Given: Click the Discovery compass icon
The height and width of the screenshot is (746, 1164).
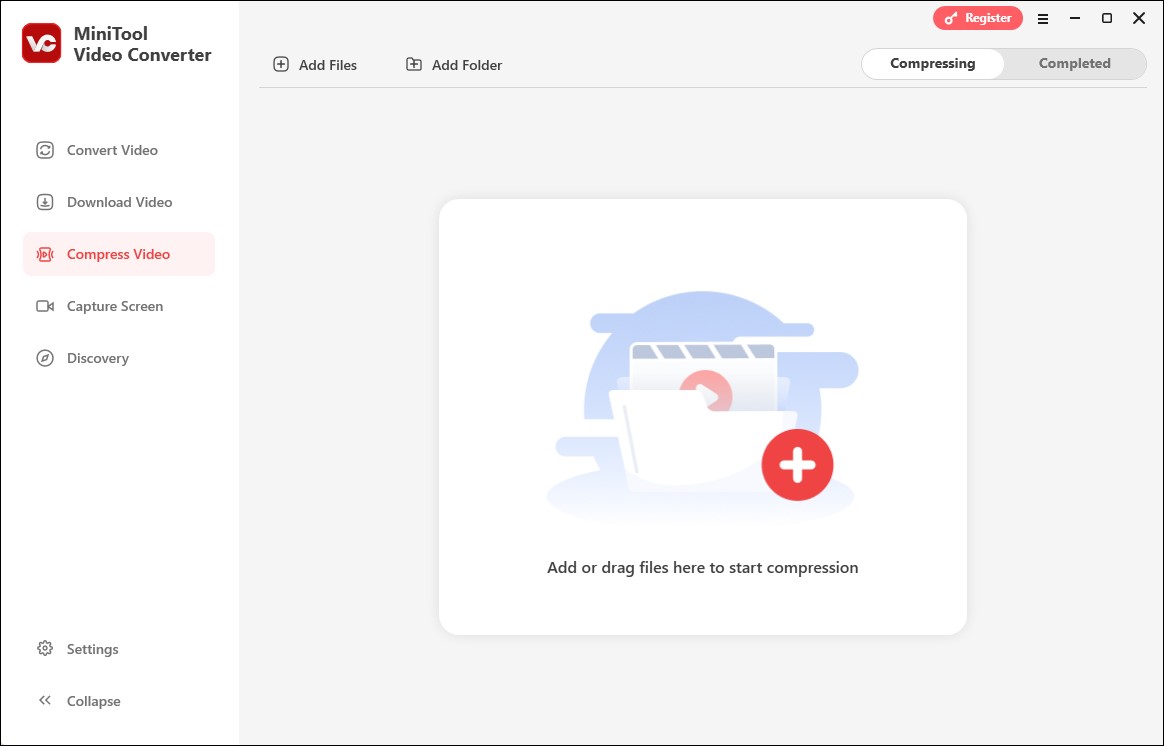Looking at the screenshot, I should pyautogui.click(x=45, y=358).
